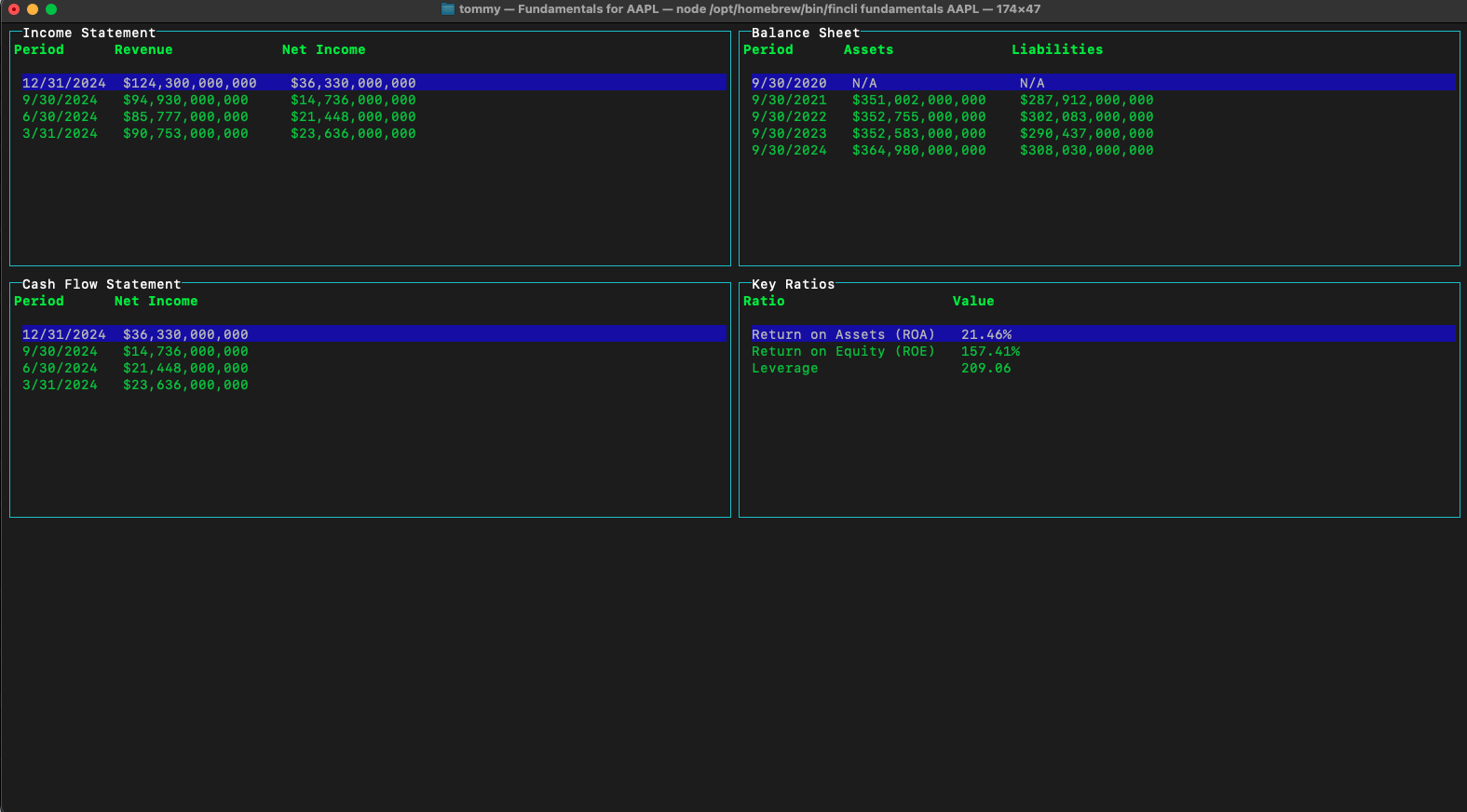
Task: Select the 9/30/2020 Balance Sheet row
Action: click(1104, 83)
